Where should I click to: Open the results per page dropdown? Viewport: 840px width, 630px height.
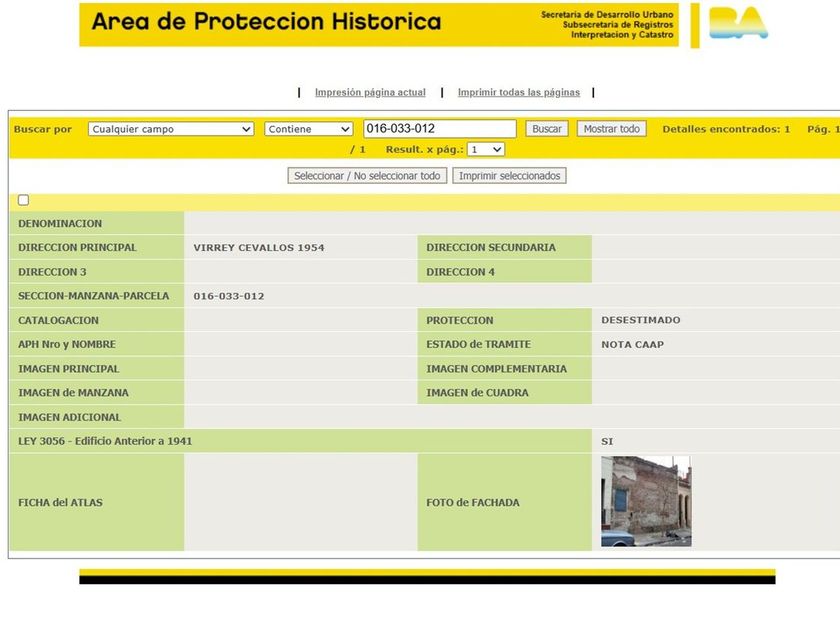[486, 149]
